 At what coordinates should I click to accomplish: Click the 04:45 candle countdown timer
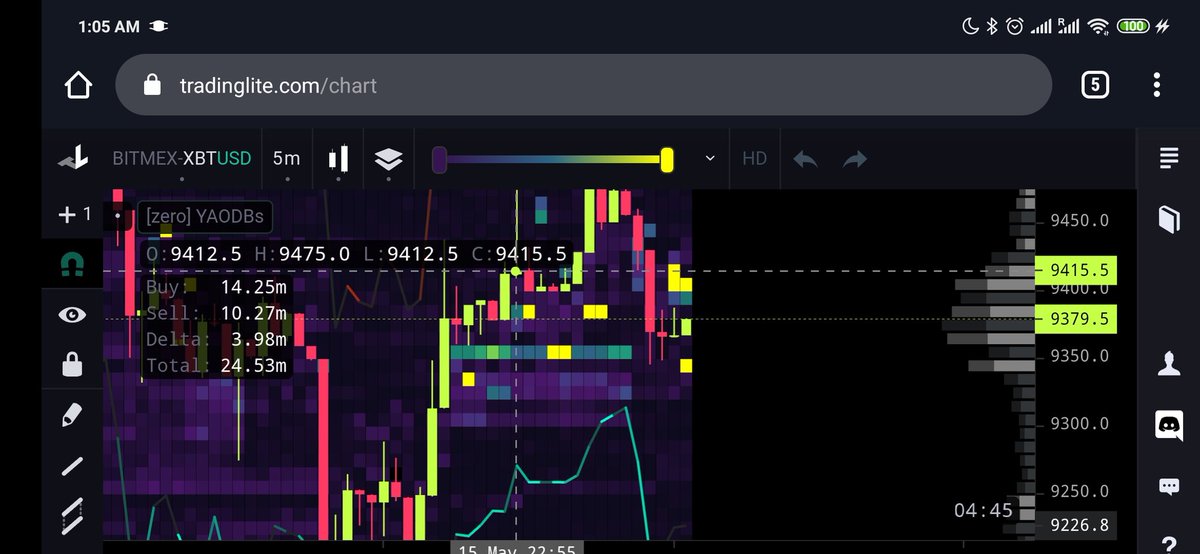pyautogui.click(x=983, y=510)
